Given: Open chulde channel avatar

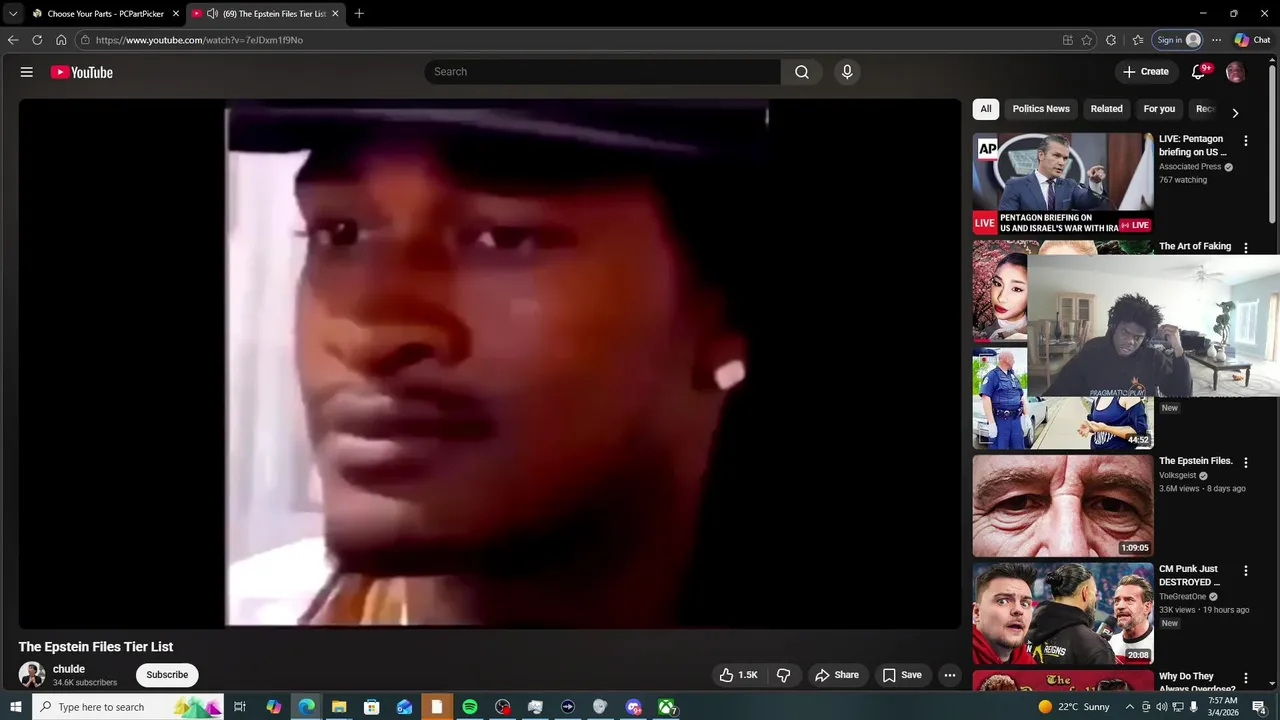Looking at the screenshot, I should (32, 675).
